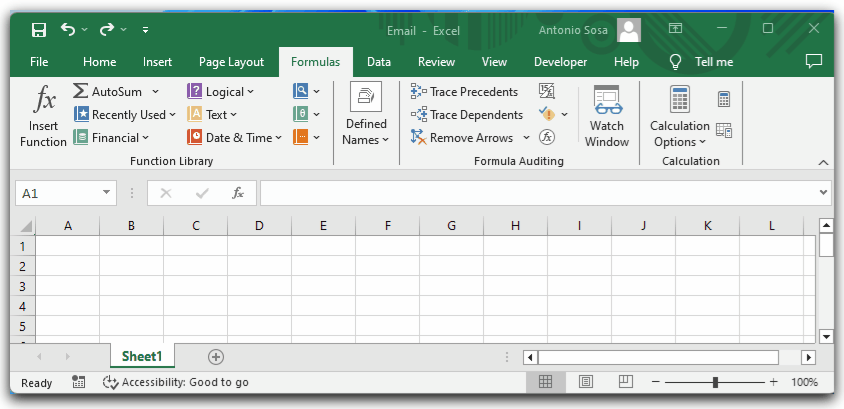Click the fx Insert Function button in formula bar
The width and height of the screenshot is (844, 409).
click(238, 193)
